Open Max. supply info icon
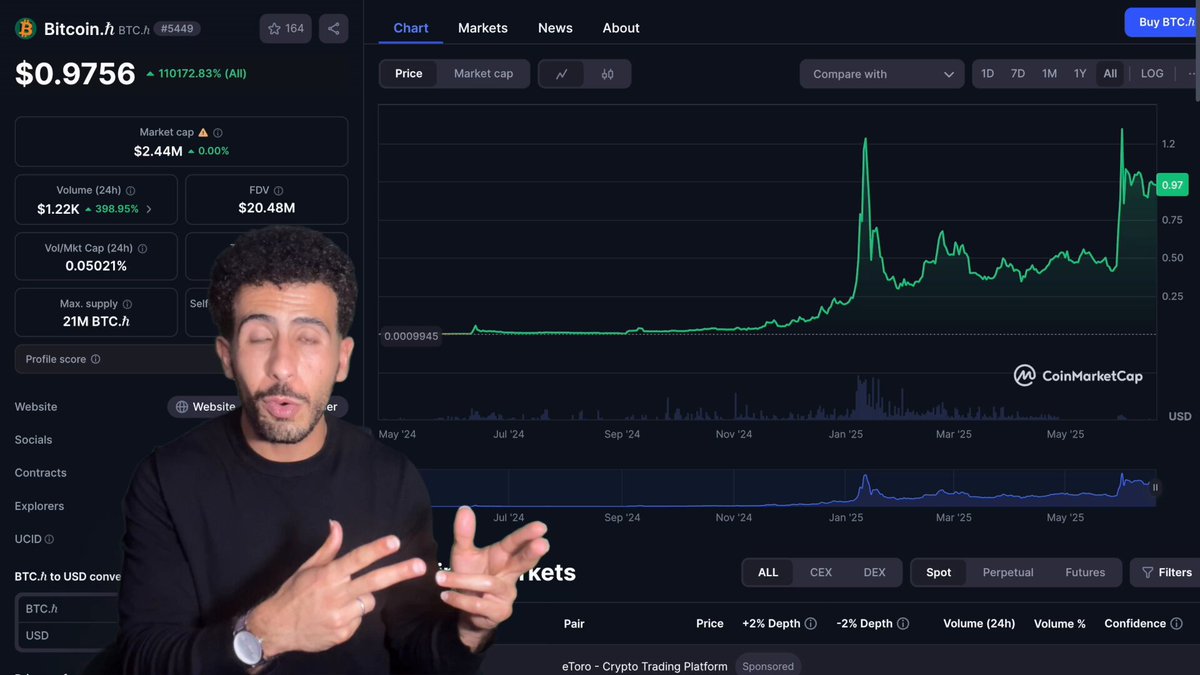Screen dimensions: 1200x675 coord(127,304)
